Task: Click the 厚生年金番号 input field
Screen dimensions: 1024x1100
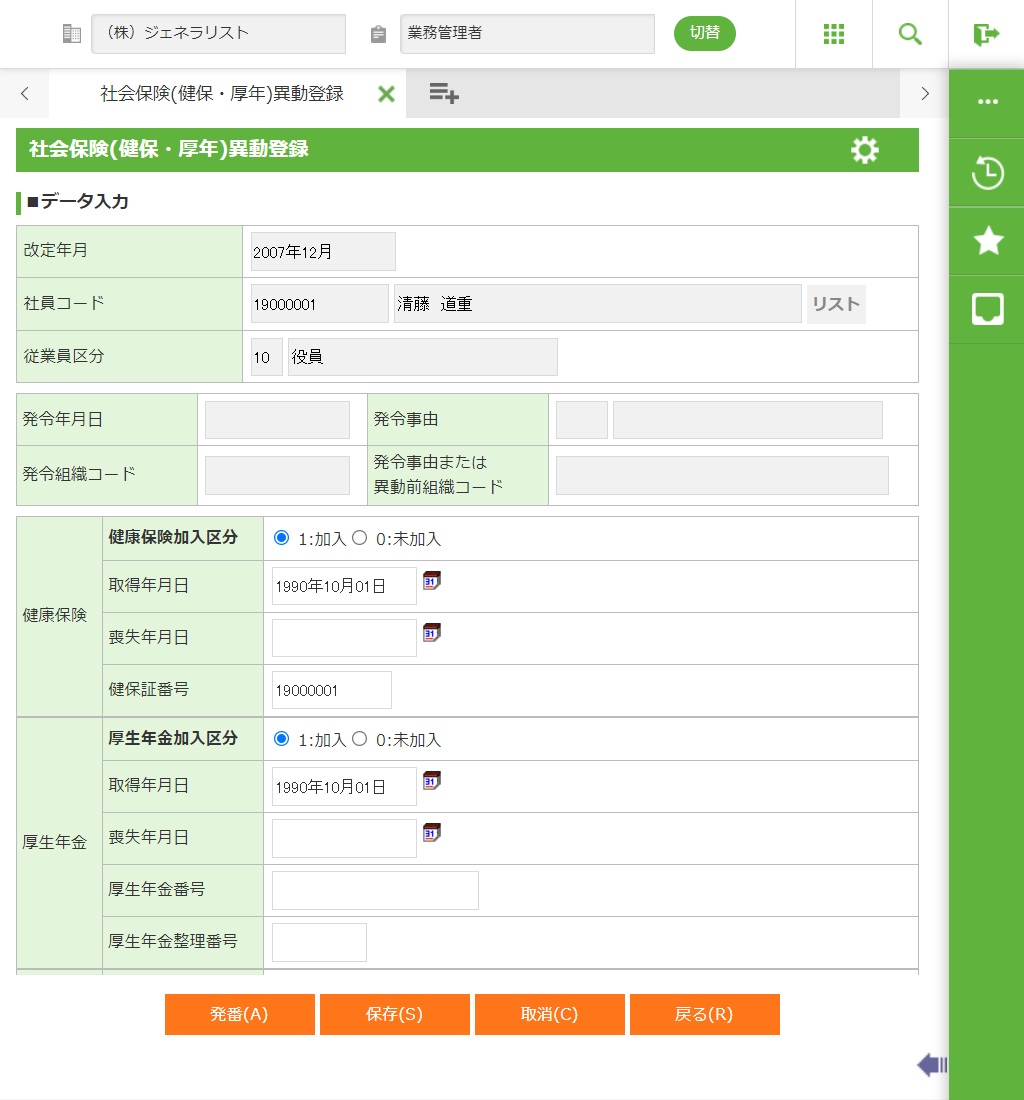Action: pos(375,890)
